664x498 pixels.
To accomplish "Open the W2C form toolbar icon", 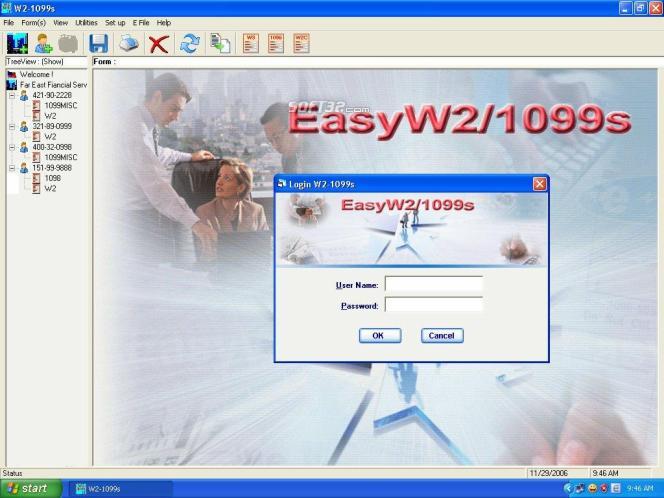I will pos(302,44).
